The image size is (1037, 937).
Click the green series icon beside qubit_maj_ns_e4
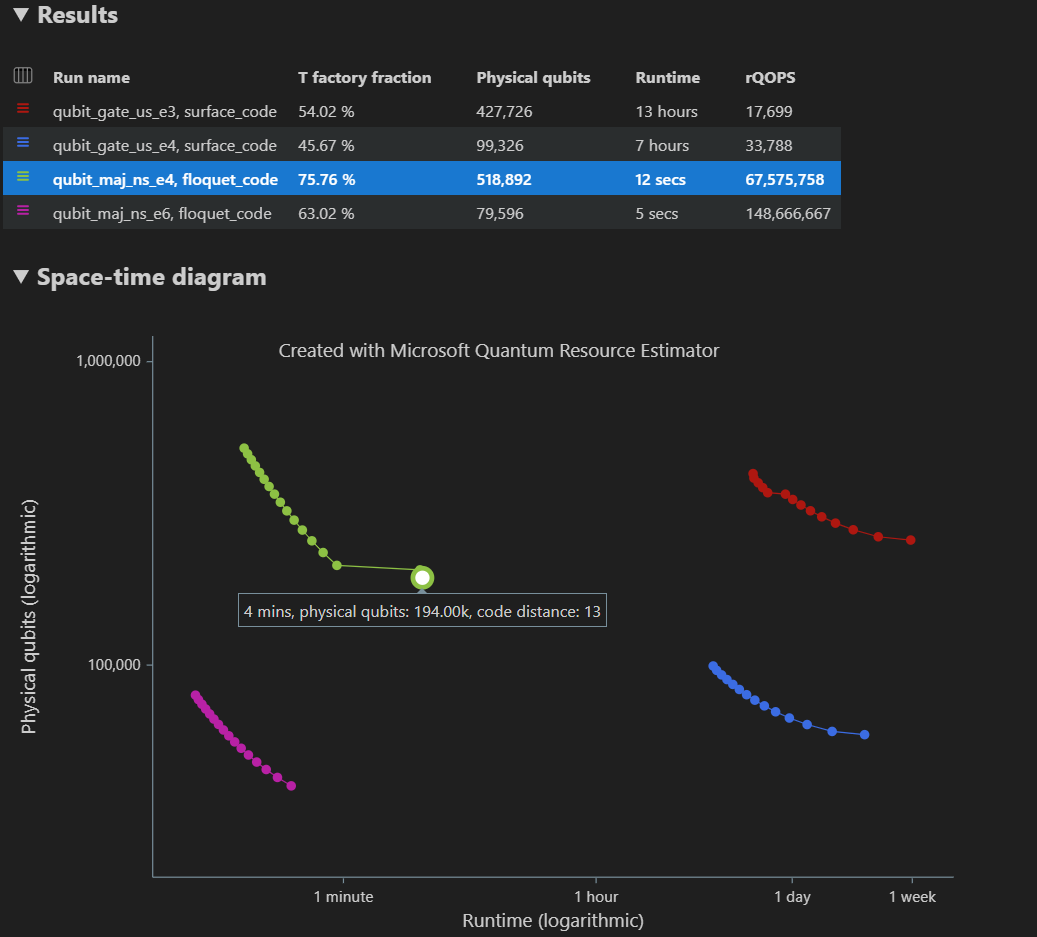(x=22, y=179)
